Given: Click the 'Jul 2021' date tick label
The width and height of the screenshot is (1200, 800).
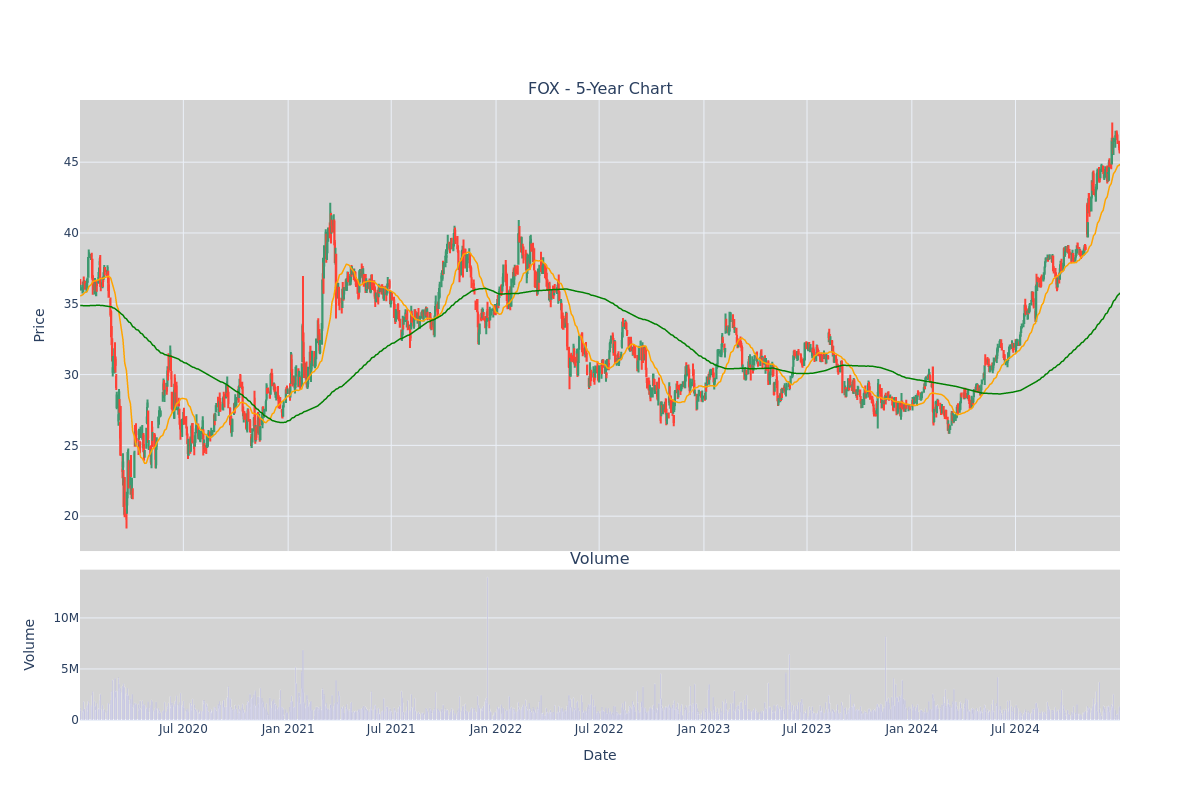Looking at the screenshot, I should pyautogui.click(x=391, y=729).
